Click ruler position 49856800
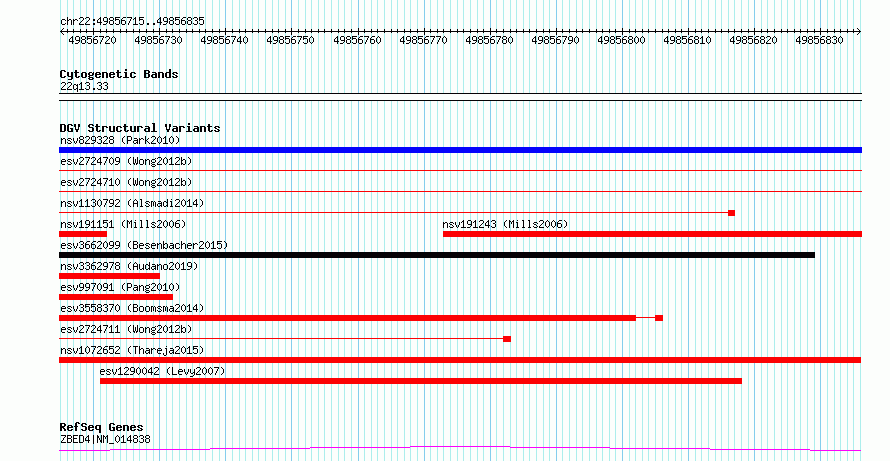The image size is (890, 461). pyautogui.click(x=622, y=40)
